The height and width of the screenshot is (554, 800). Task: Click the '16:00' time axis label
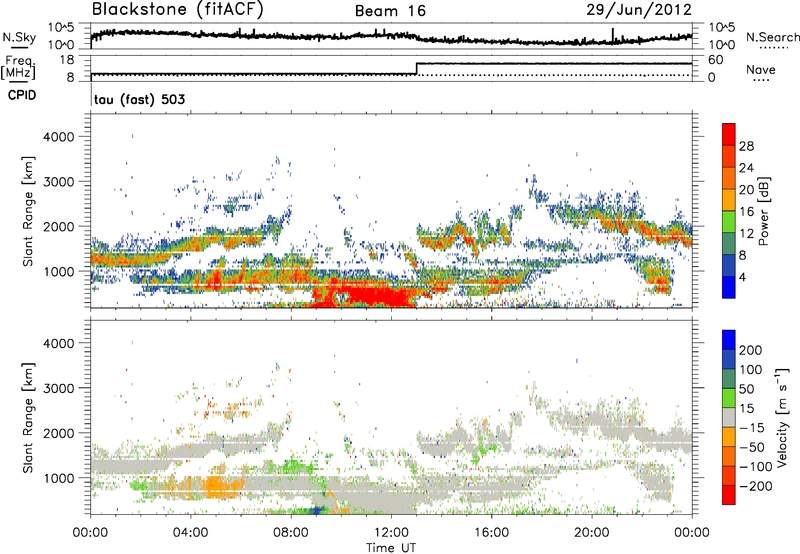click(491, 533)
